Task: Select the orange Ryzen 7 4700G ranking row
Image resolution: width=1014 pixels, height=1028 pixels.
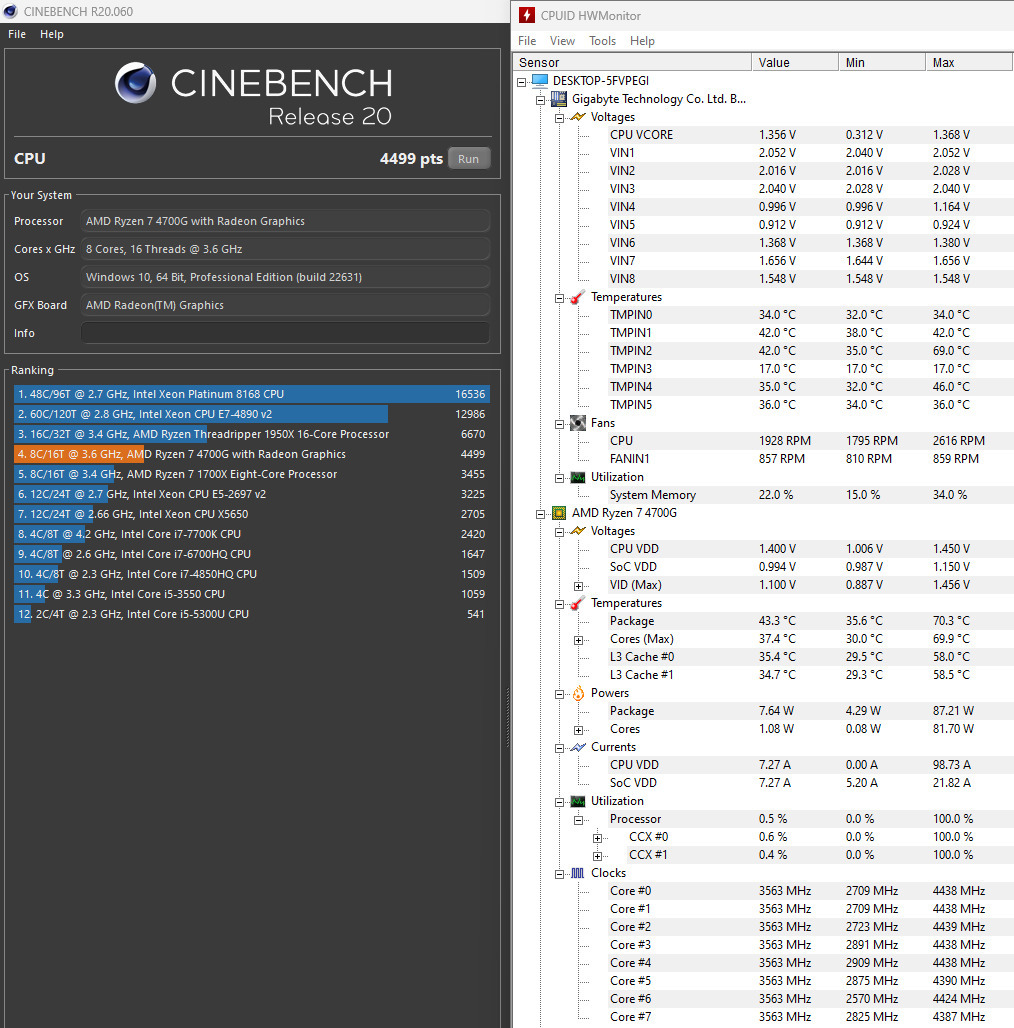Action: coord(252,454)
